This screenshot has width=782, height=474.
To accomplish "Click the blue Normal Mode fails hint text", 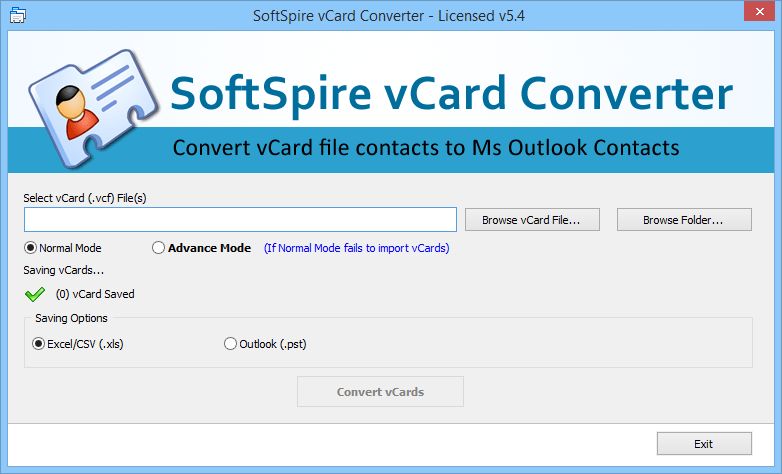I will [x=357, y=248].
